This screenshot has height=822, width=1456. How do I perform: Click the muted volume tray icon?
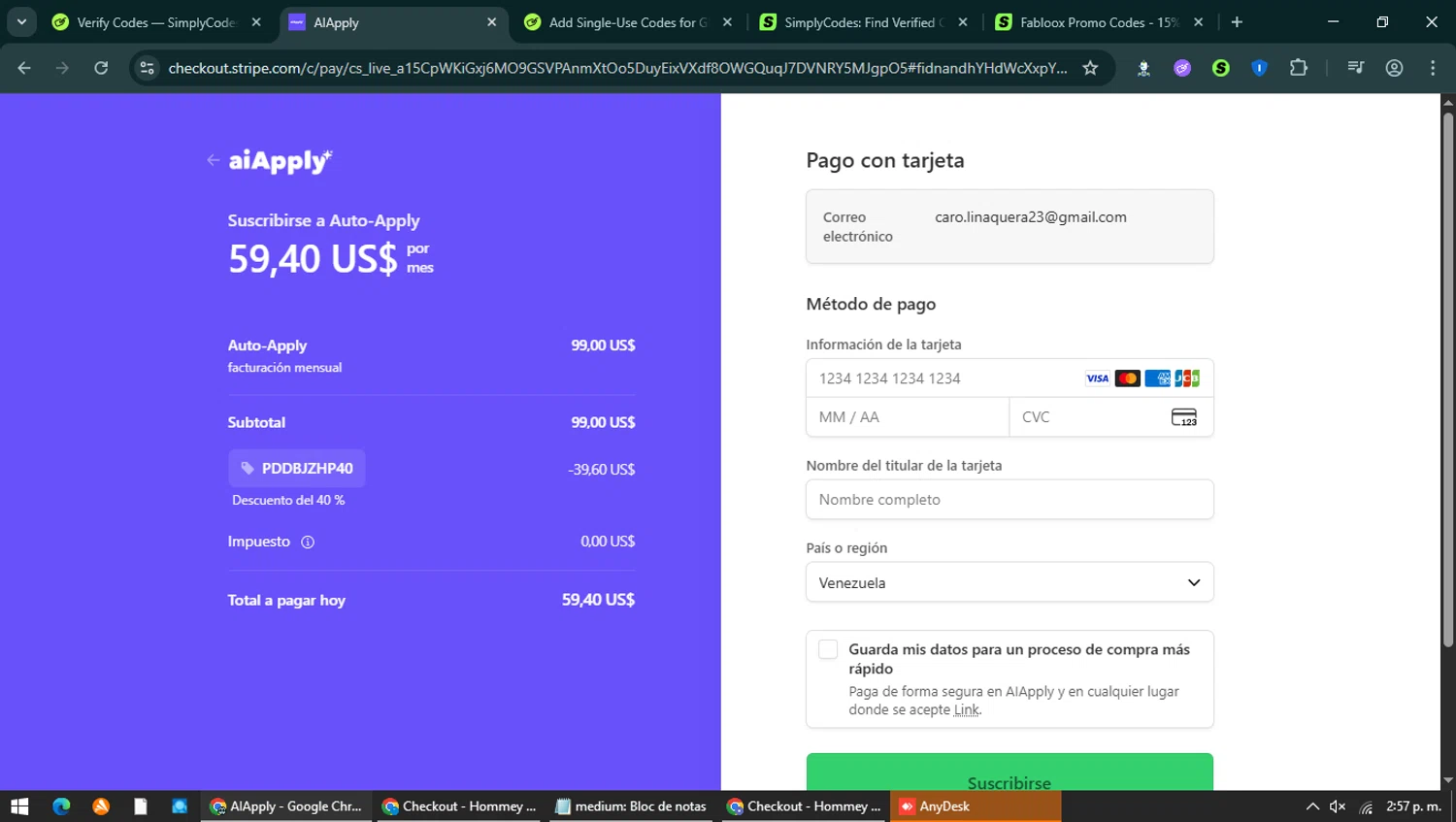[x=1338, y=806]
